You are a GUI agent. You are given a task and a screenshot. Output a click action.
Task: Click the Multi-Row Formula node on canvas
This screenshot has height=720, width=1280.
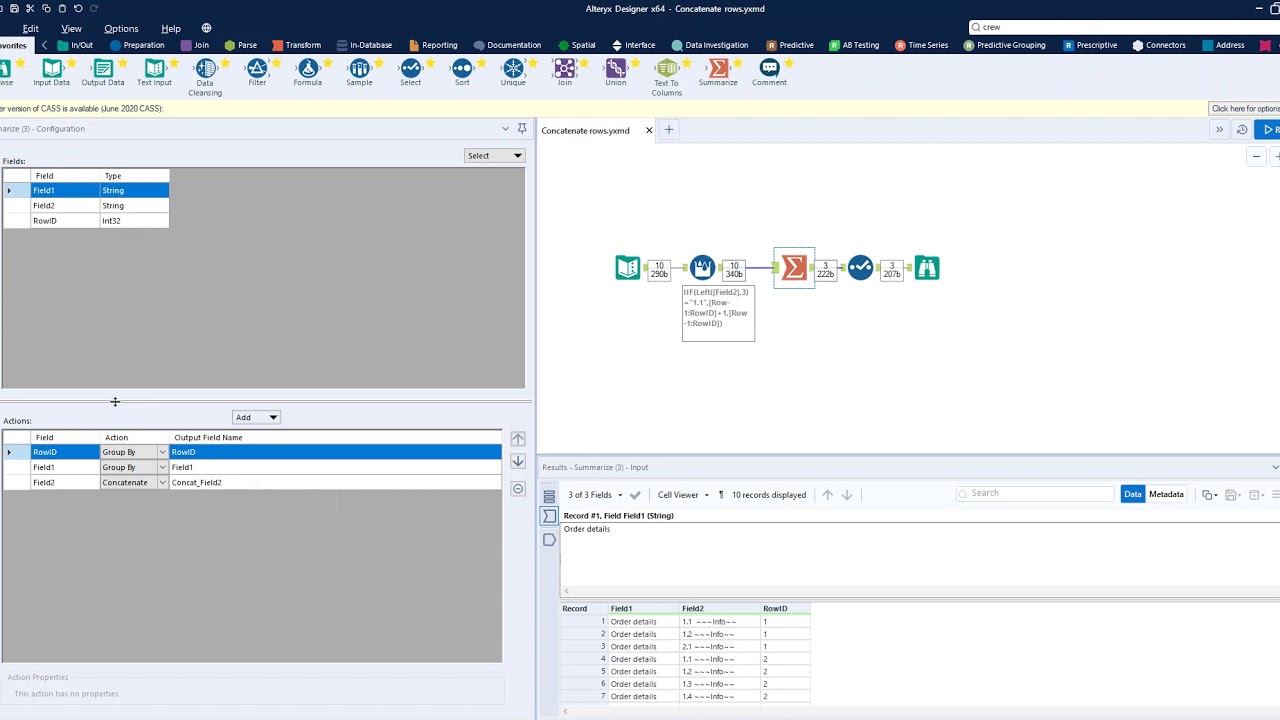click(703, 268)
